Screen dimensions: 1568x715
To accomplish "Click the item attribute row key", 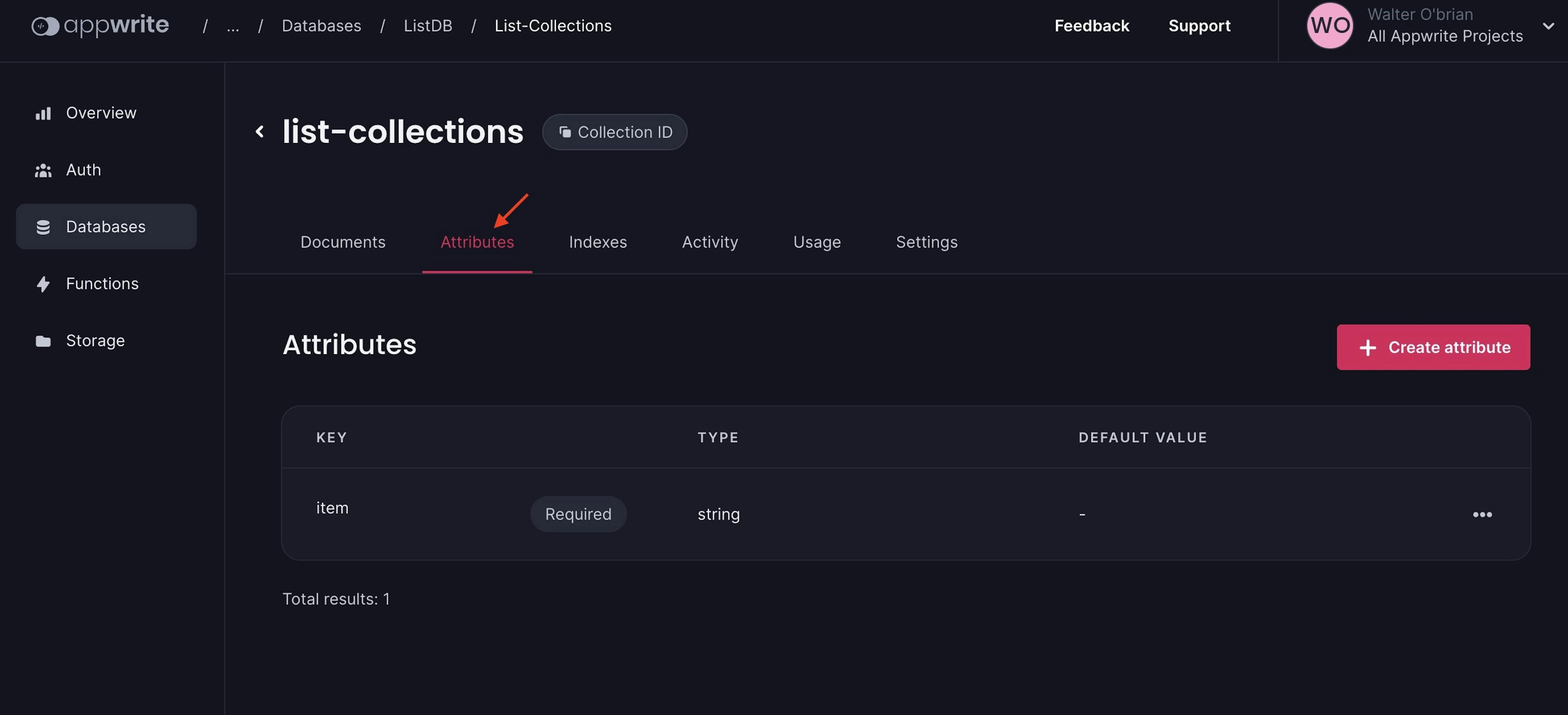I will tap(332, 508).
